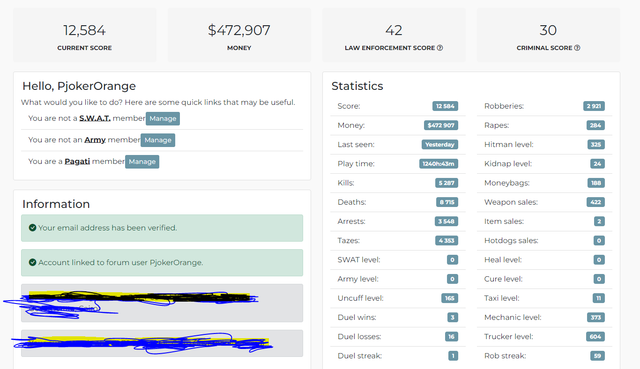Open the Army link

[95, 140]
